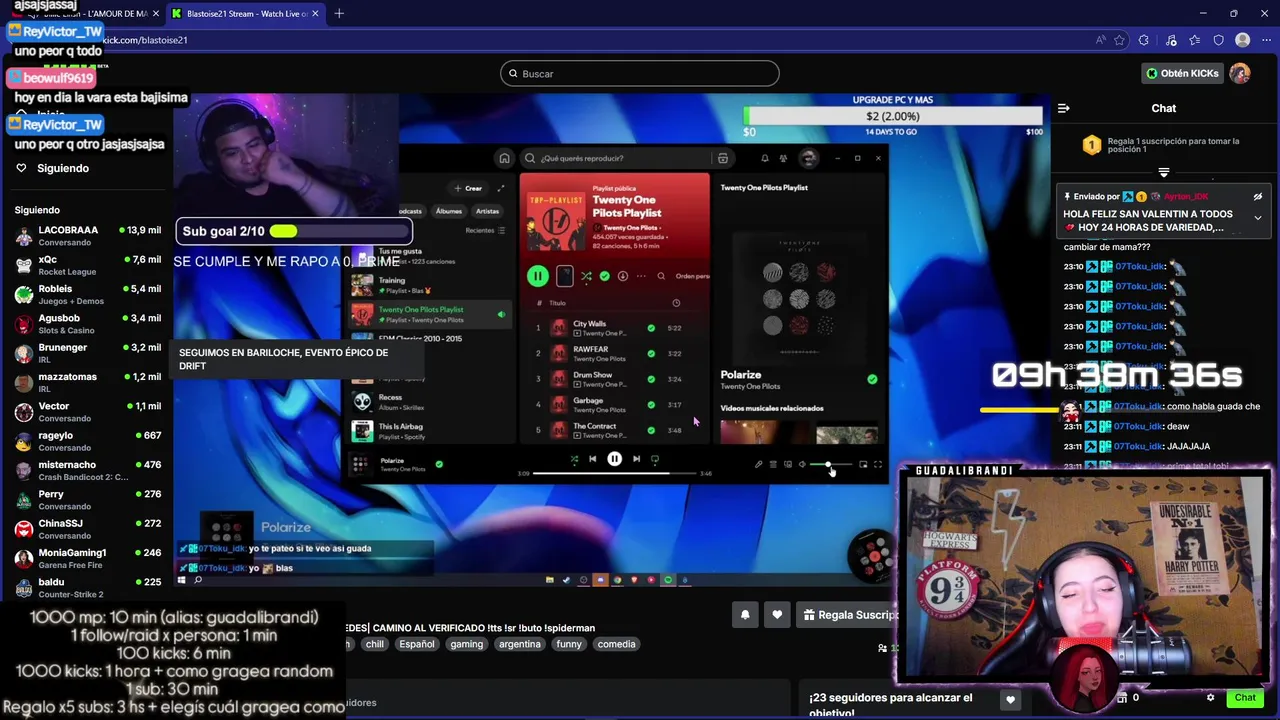
Task: Open new browser tab
Action: coord(339,13)
